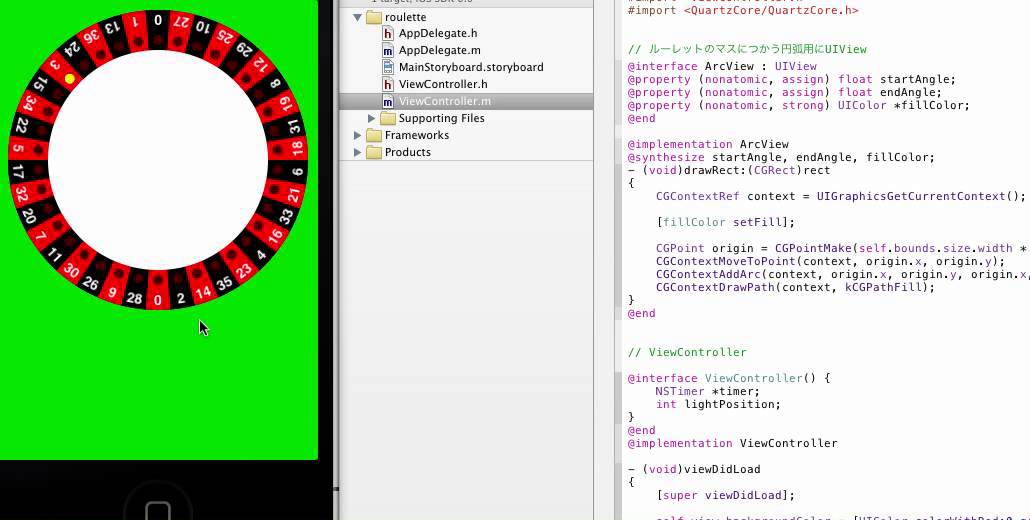Expand the Frameworks group
The width and height of the screenshot is (1030, 520).
pos(357,135)
